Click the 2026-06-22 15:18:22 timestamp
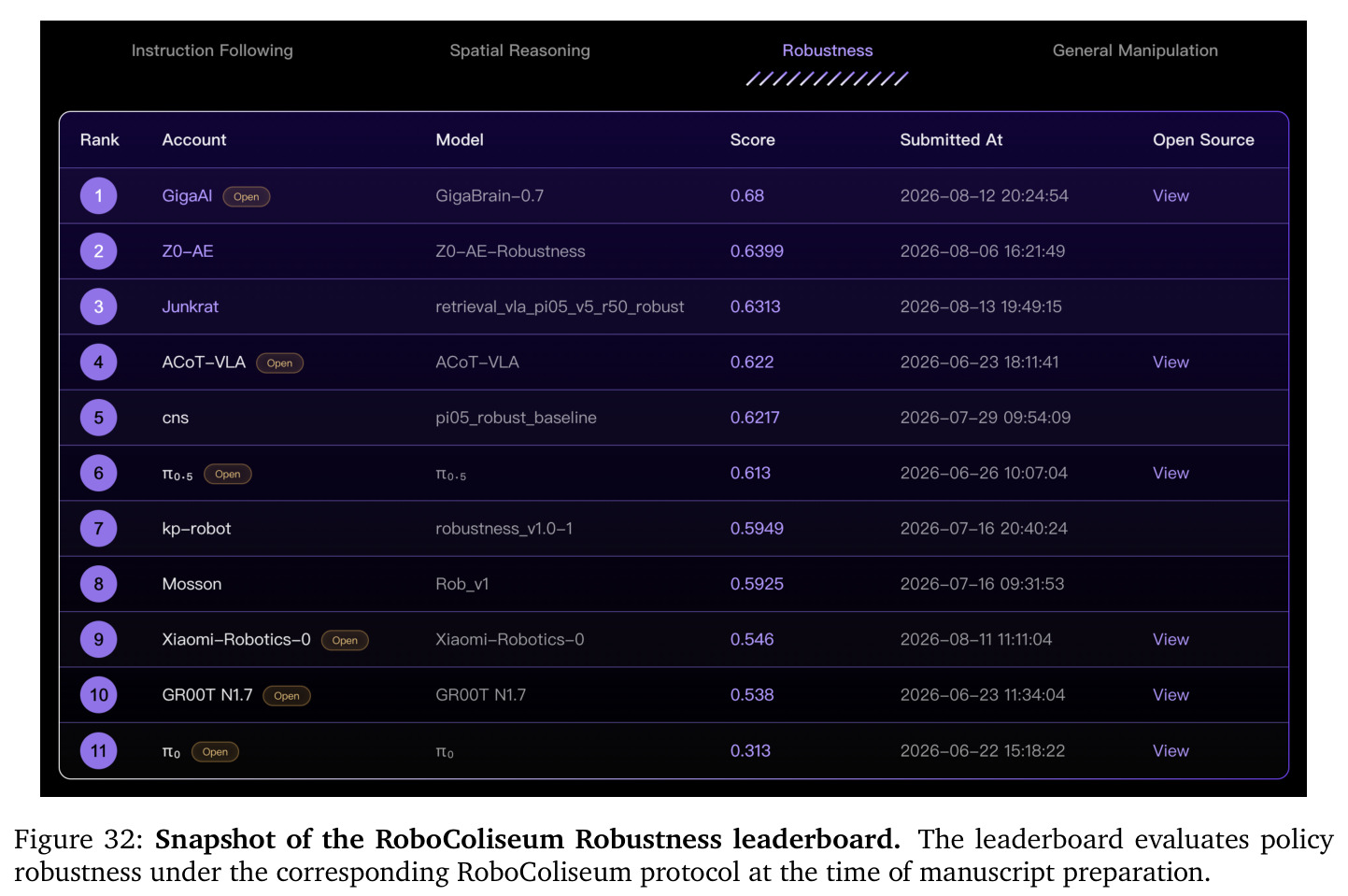Image resolution: width=1348 pixels, height=896 pixels. (982, 750)
